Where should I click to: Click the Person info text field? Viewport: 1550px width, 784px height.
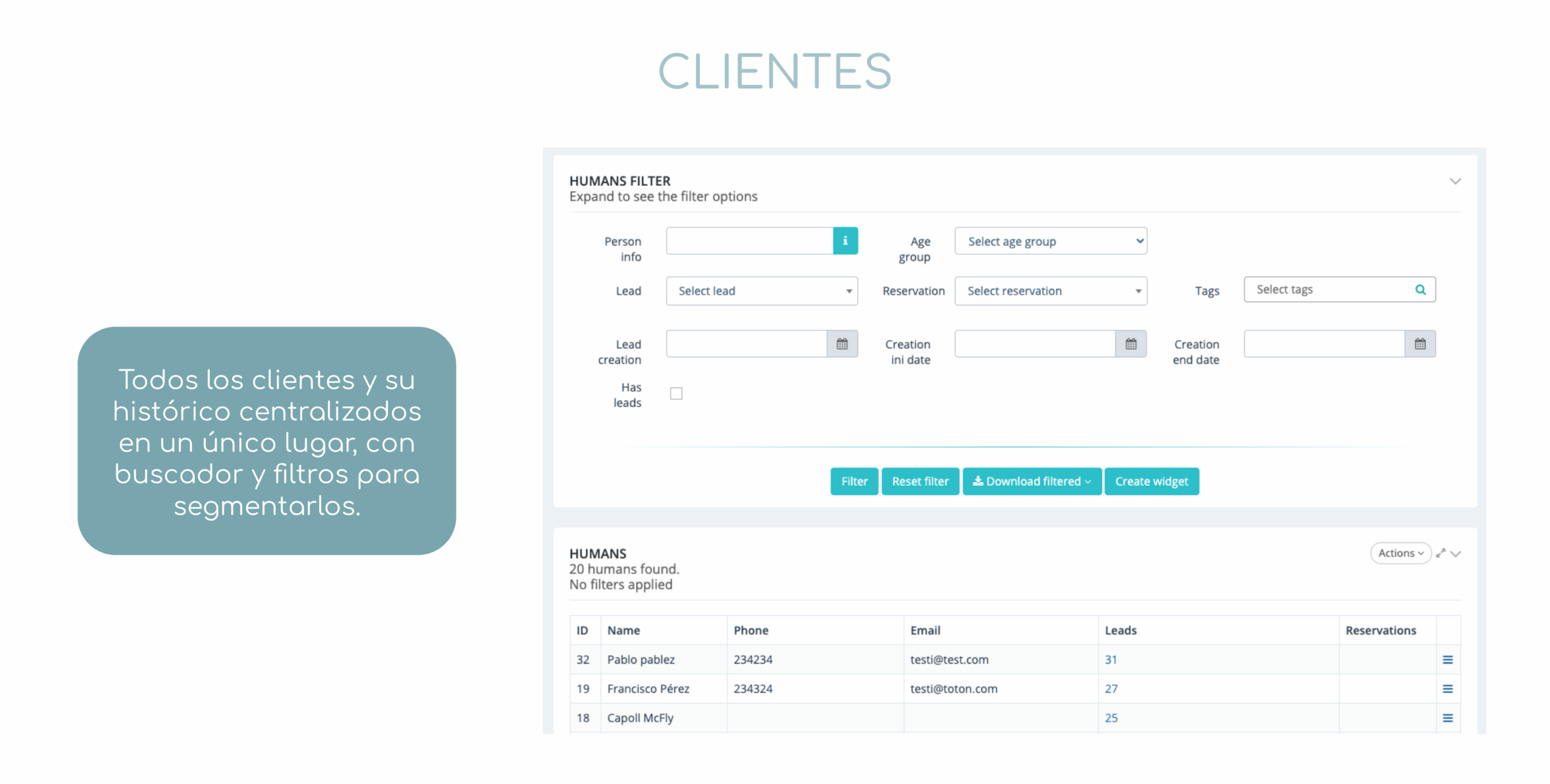point(750,240)
